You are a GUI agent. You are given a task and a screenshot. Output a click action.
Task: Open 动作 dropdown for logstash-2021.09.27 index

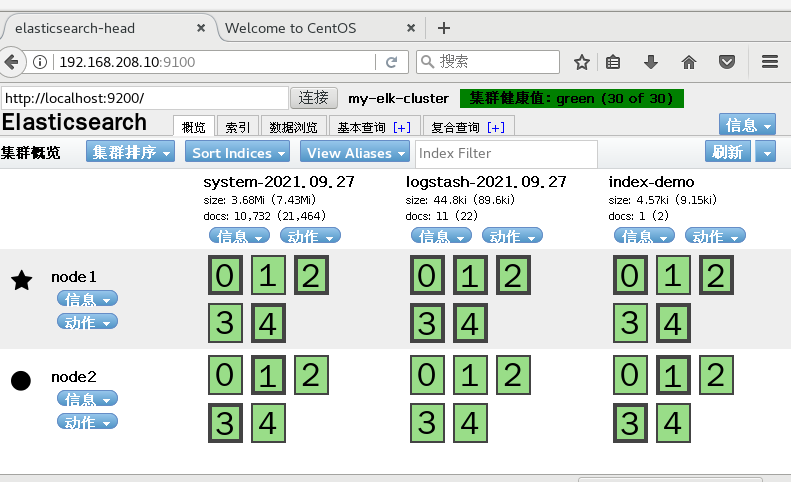click(x=512, y=235)
